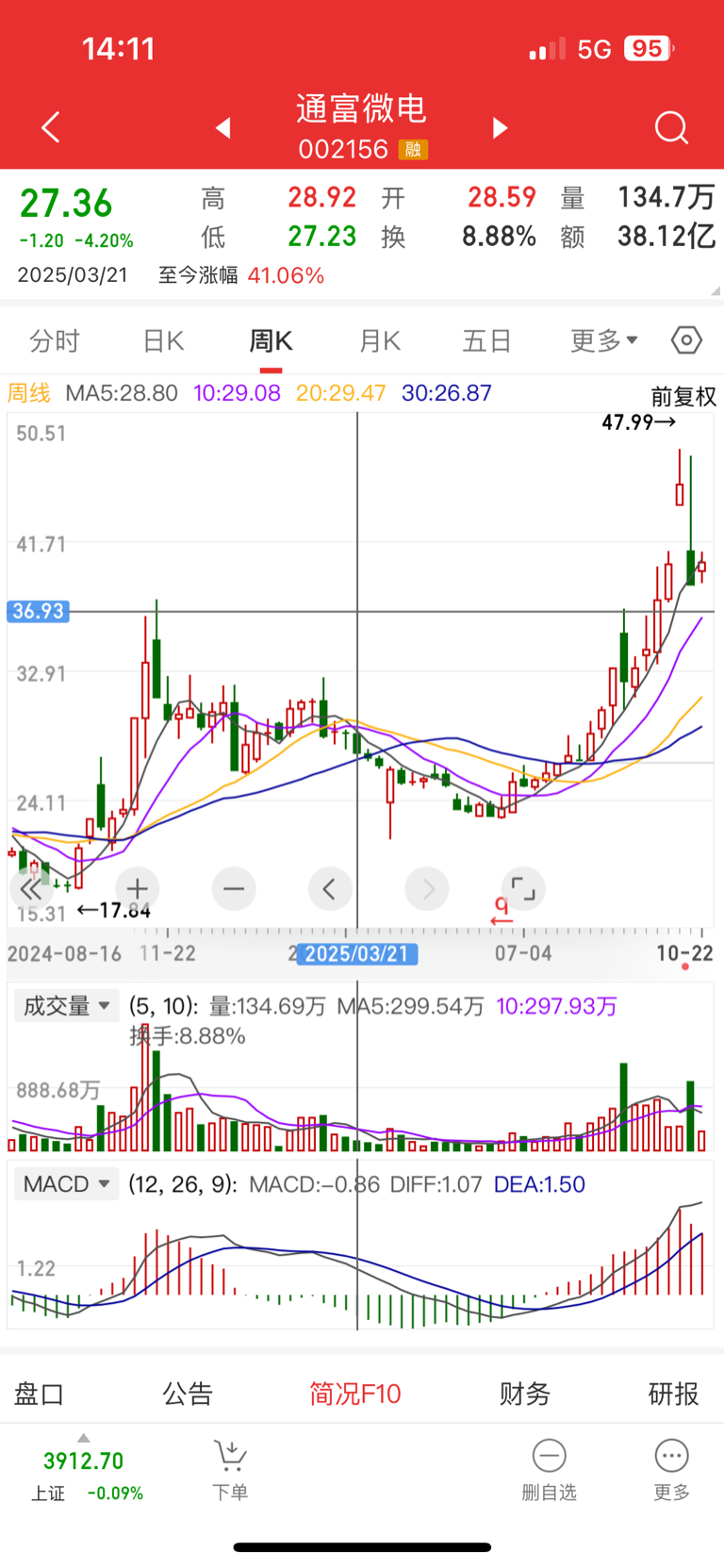Switch to the next stock
The height and width of the screenshot is (1568, 724).
pyautogui.click(x=500, y=127)
